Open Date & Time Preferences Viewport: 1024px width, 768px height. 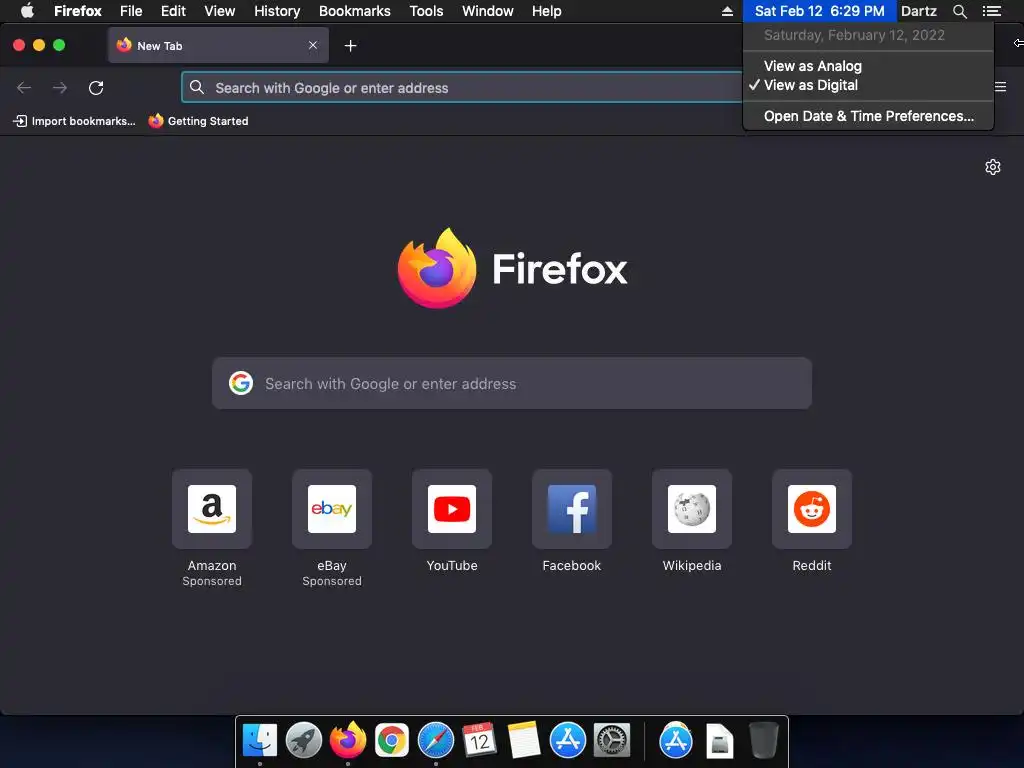[x=869, y=116]
